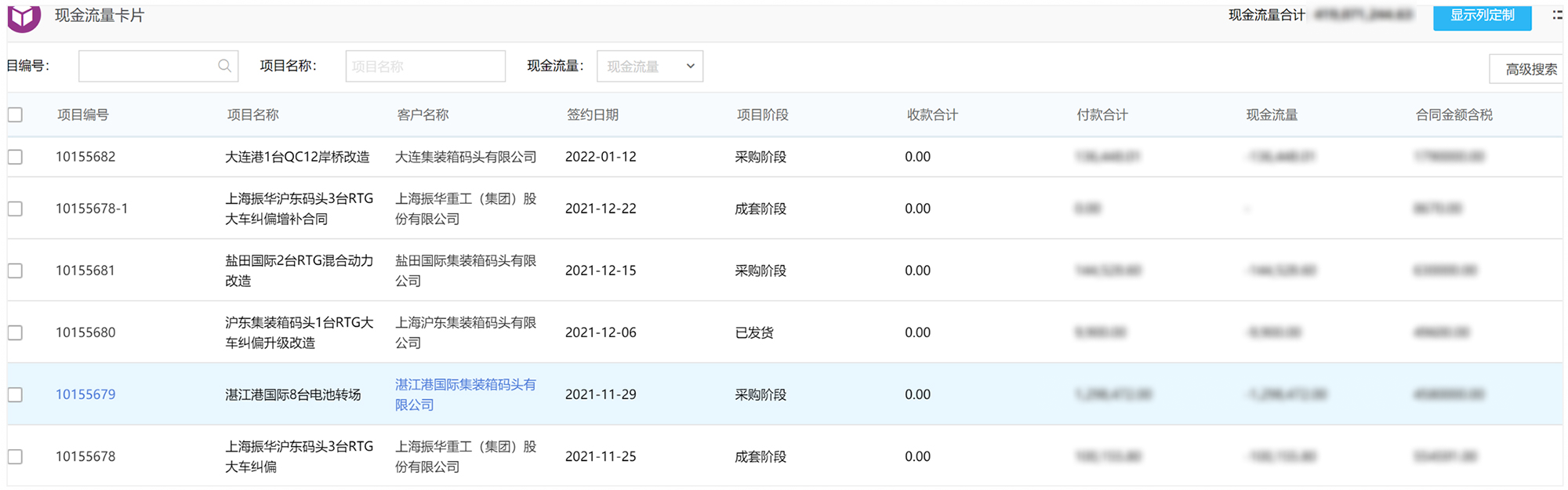Click the 项目名称 search input field
Viewport: 1568px width, 490px height.
tap(425, 67)
